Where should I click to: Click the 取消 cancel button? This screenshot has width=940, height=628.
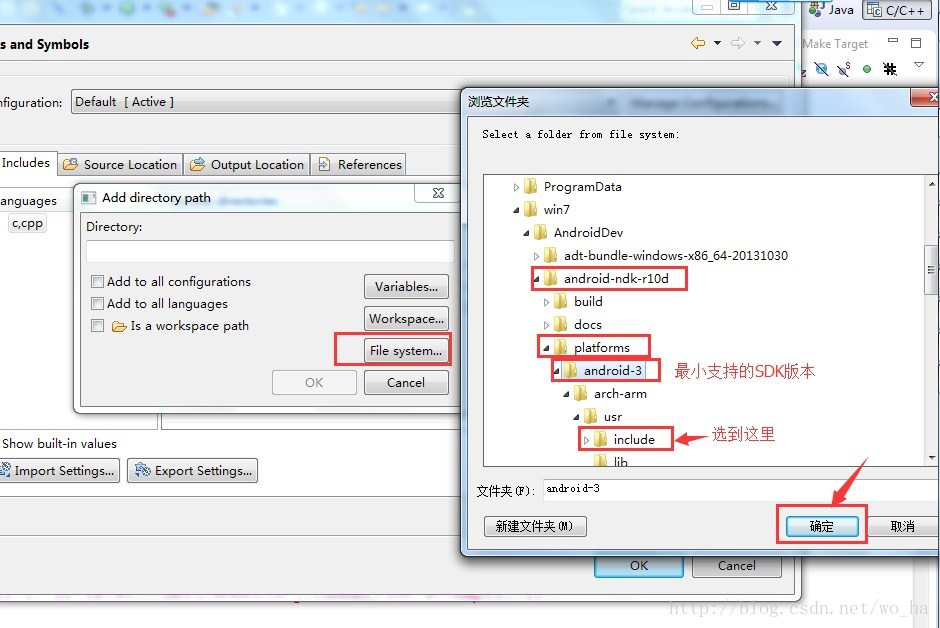click(x=902, y=526)
